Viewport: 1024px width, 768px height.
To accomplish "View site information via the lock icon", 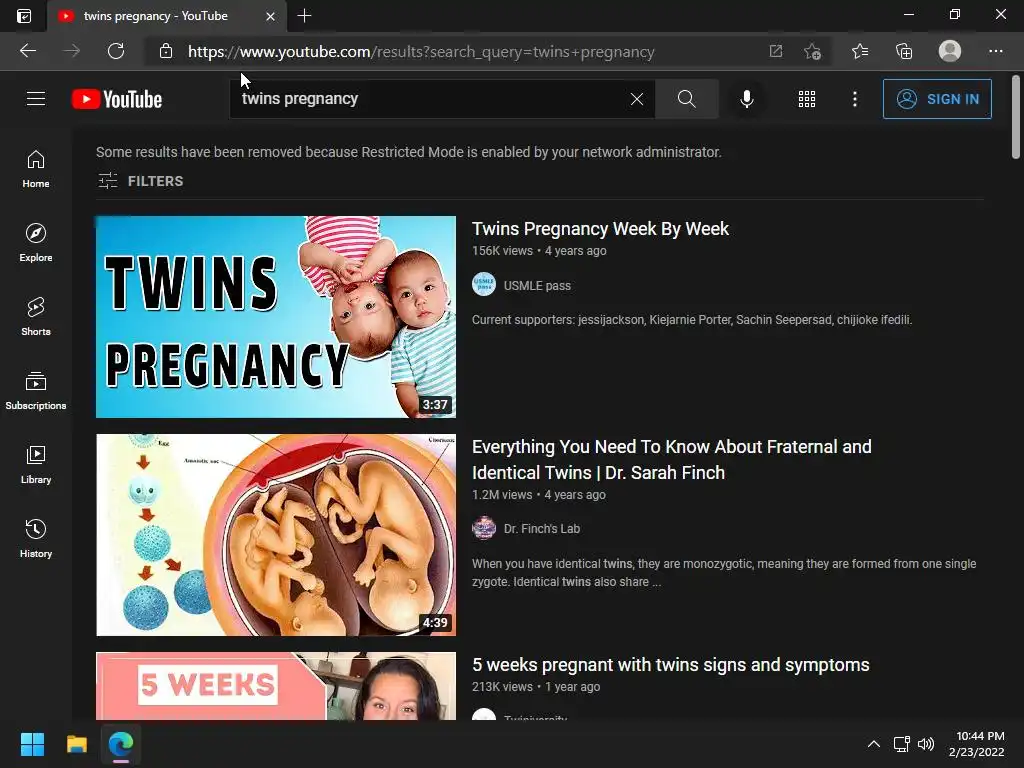I will tap(166, 51).
